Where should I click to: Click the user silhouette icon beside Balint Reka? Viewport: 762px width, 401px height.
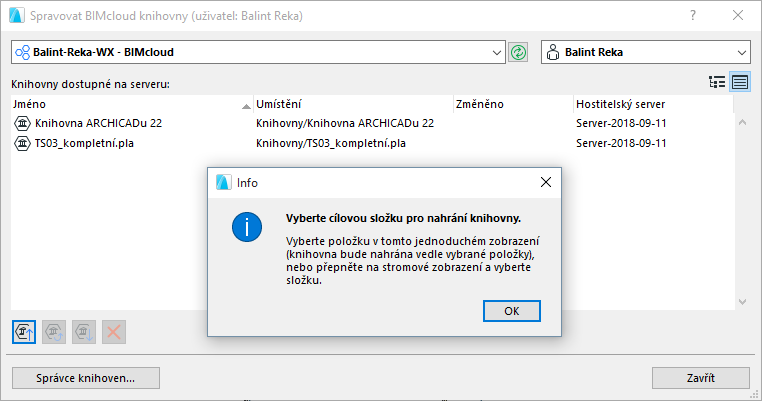pyautogui.click(x=553, y=52)
